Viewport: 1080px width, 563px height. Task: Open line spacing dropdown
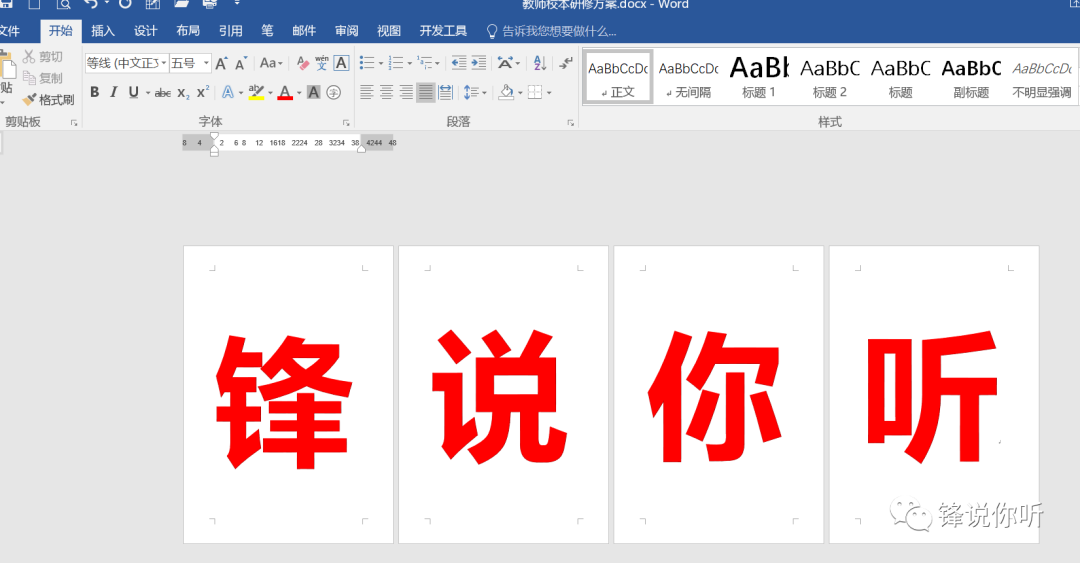click(475, 92)
